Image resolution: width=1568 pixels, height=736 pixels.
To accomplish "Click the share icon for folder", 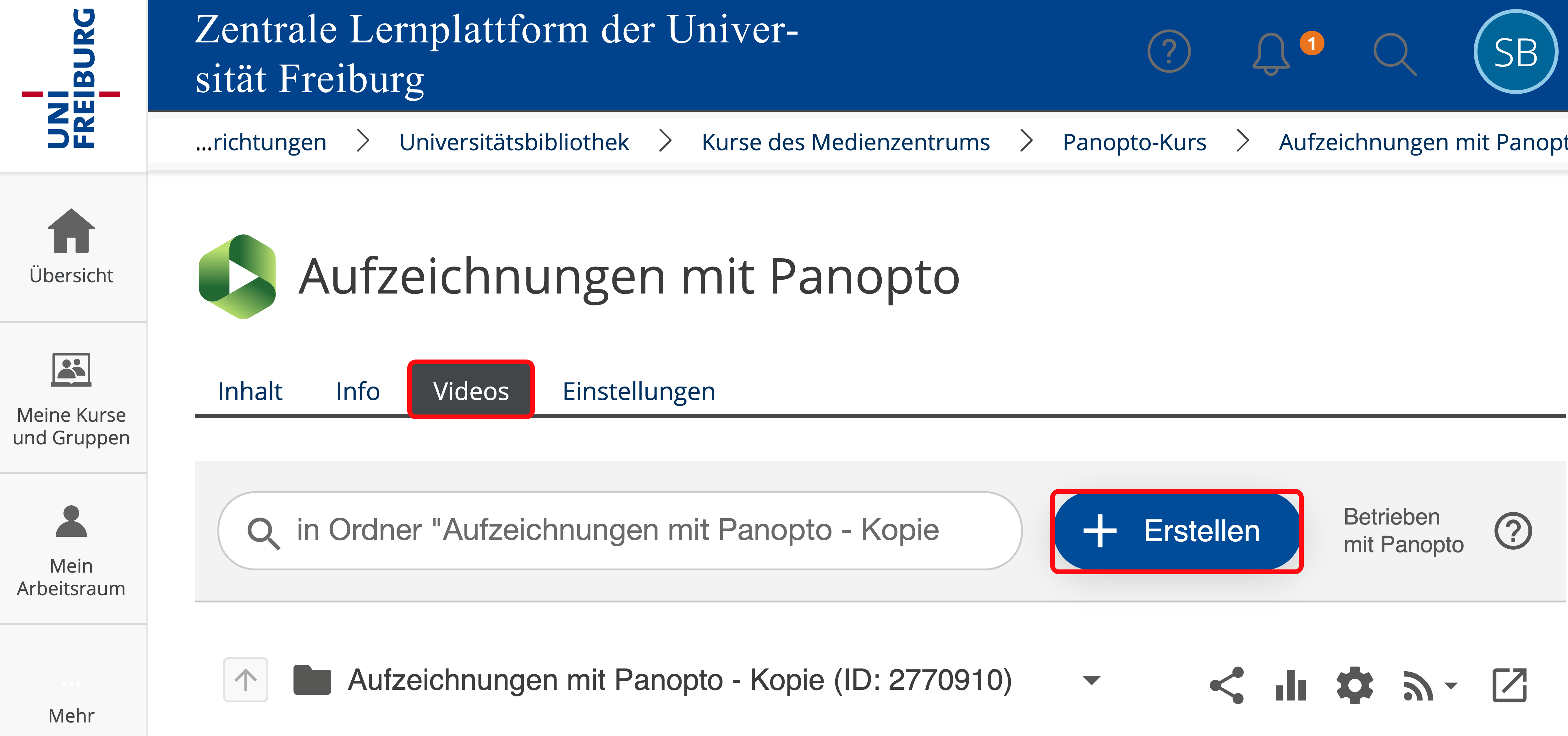I will 1226,685.
